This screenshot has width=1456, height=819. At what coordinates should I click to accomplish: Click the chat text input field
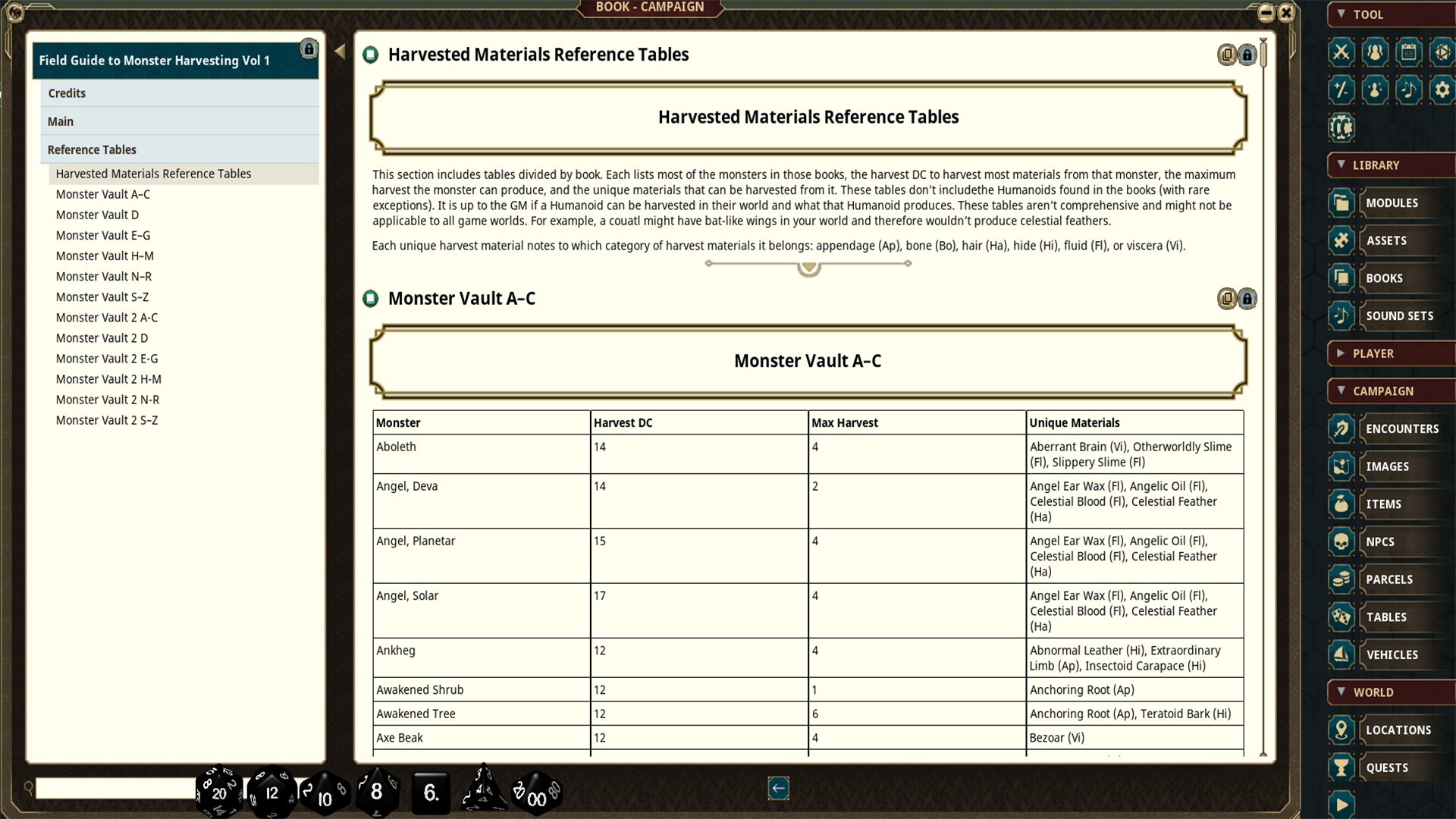[x=106, y=789]
